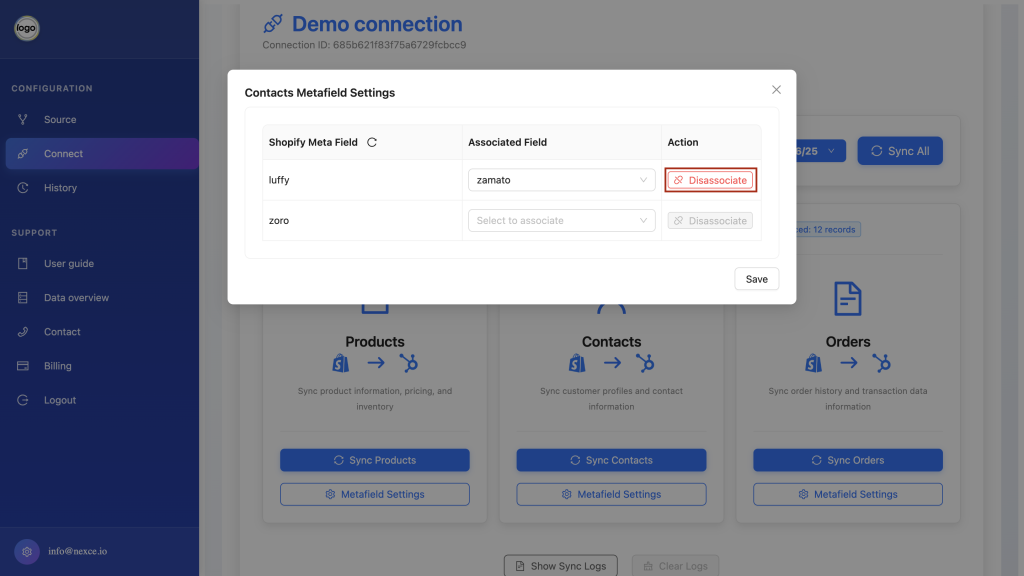Screen dimensions: 1024x576
Task: Save the metafield settings
Action: pos(756,279)
